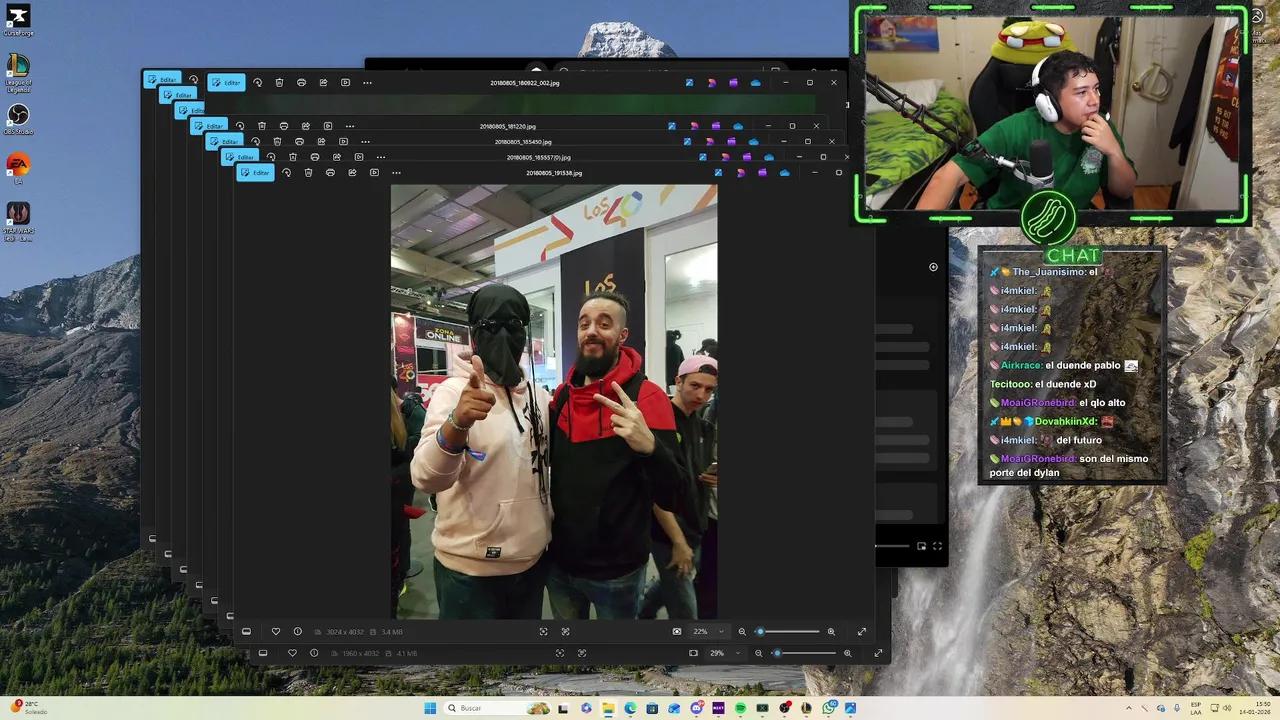Print the photo using the printer icon

[330, 172]
